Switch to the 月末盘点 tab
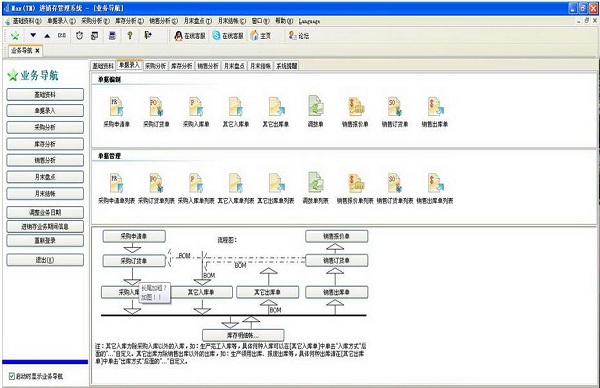 click(234, 66)
